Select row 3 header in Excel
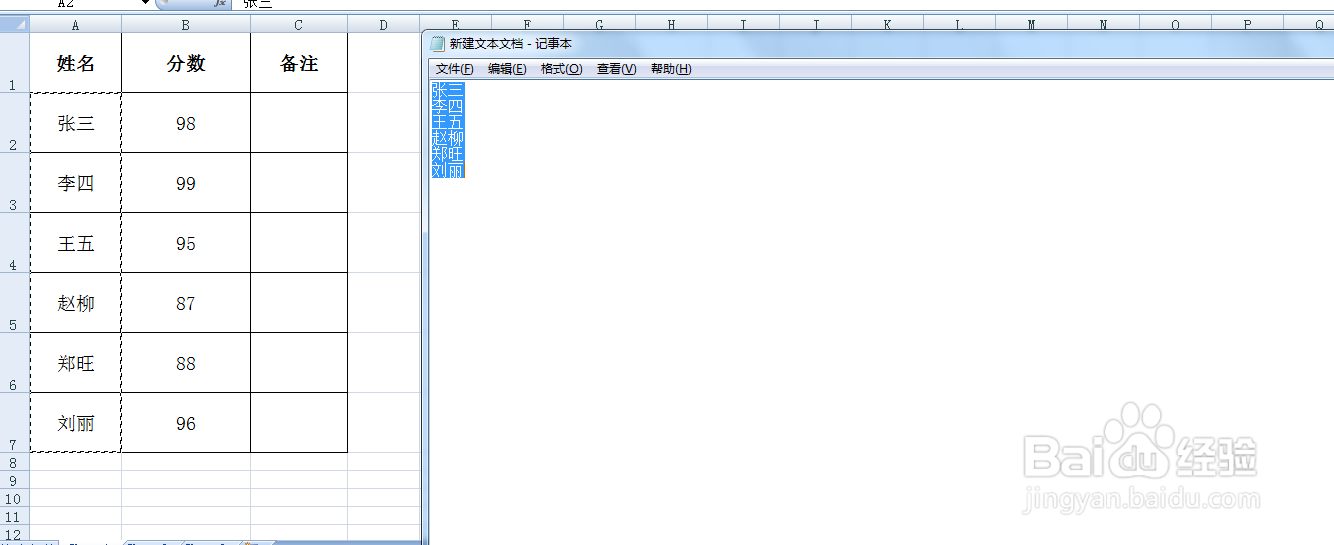The image size is (1334, 545). [x=15, y=183]
